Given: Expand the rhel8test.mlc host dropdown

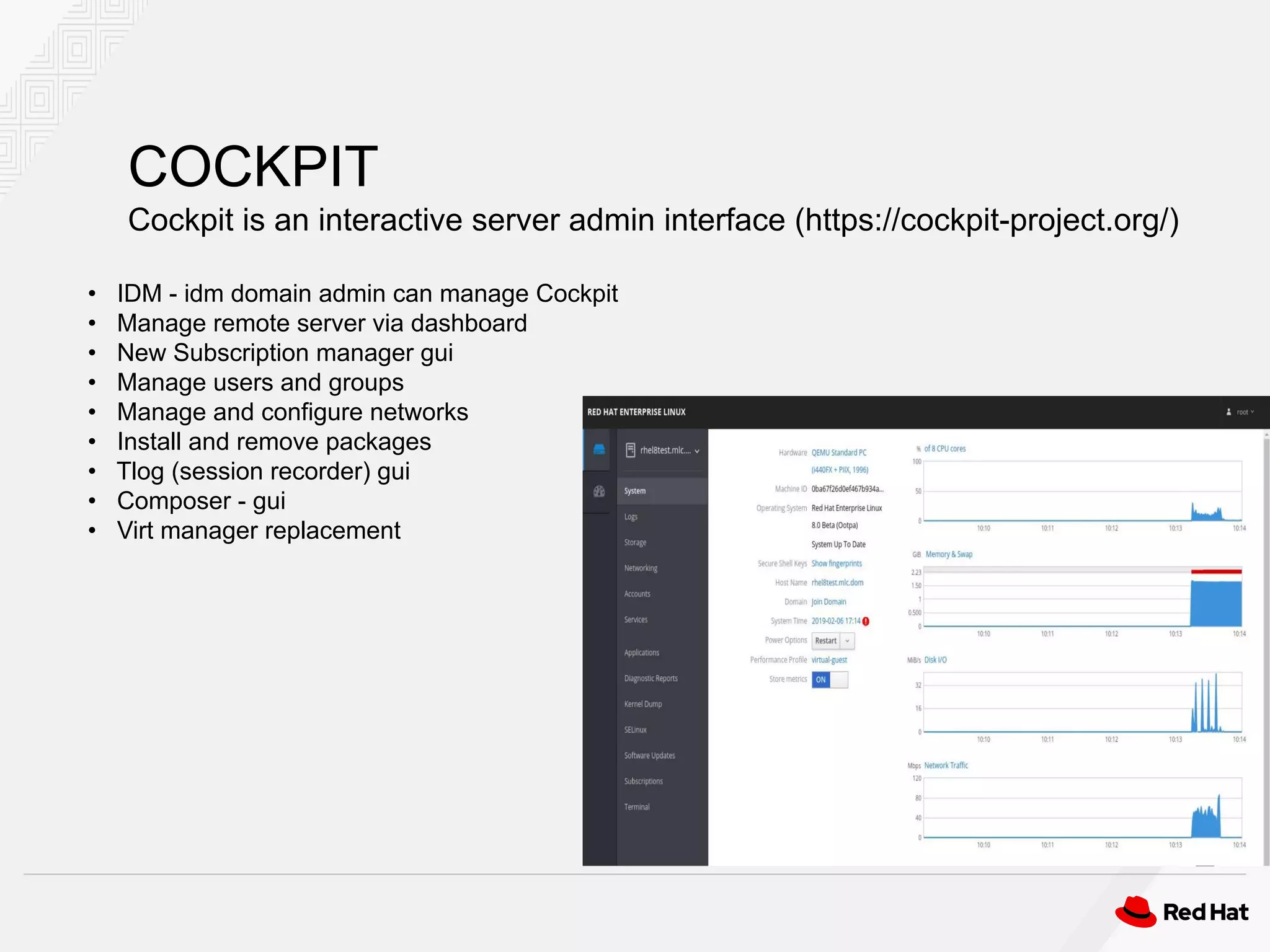Looking at the screenshot, I should point(697,451).
